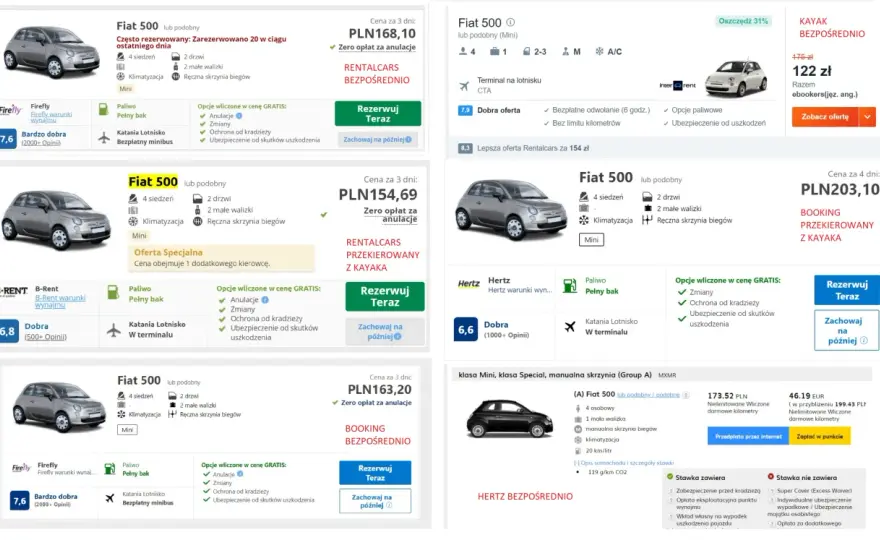Click 122 zł price in Kayak offer
The image size is (880, 540).
[812, 71]
